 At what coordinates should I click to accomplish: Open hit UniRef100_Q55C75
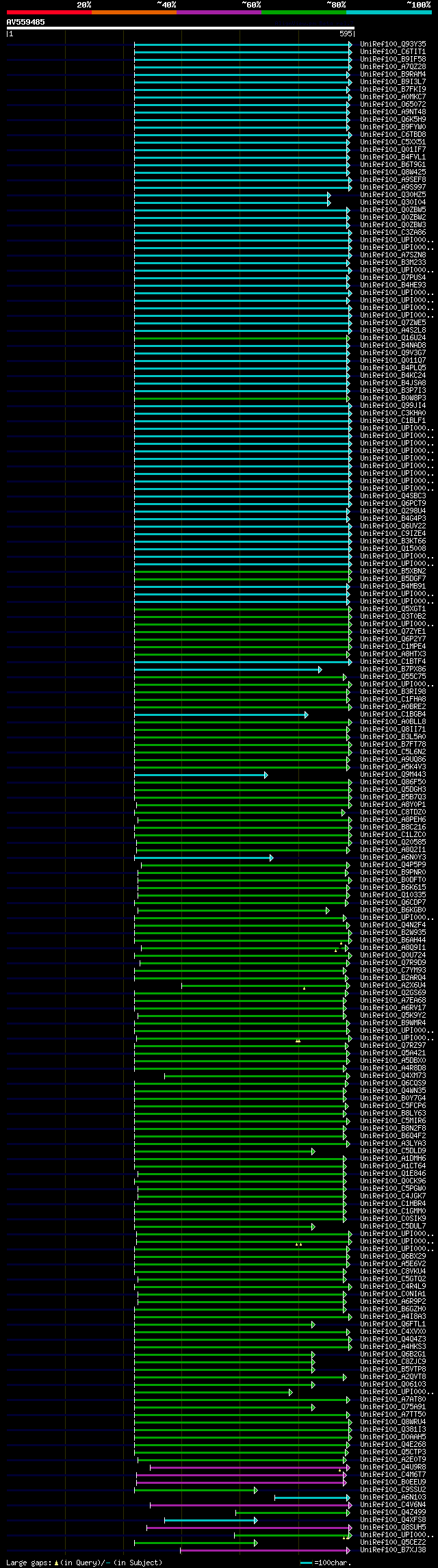click(393, 677)
